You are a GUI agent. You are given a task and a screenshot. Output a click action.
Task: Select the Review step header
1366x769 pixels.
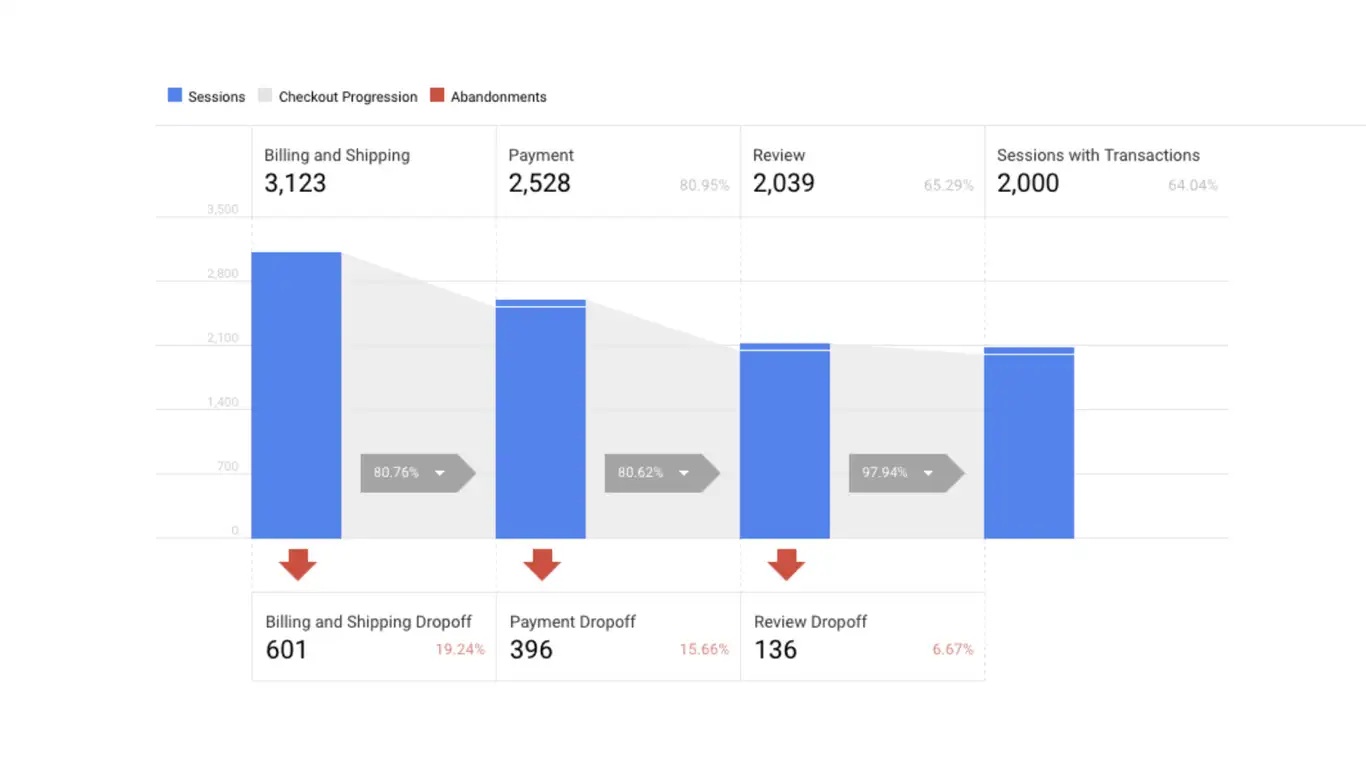point(779,156)
